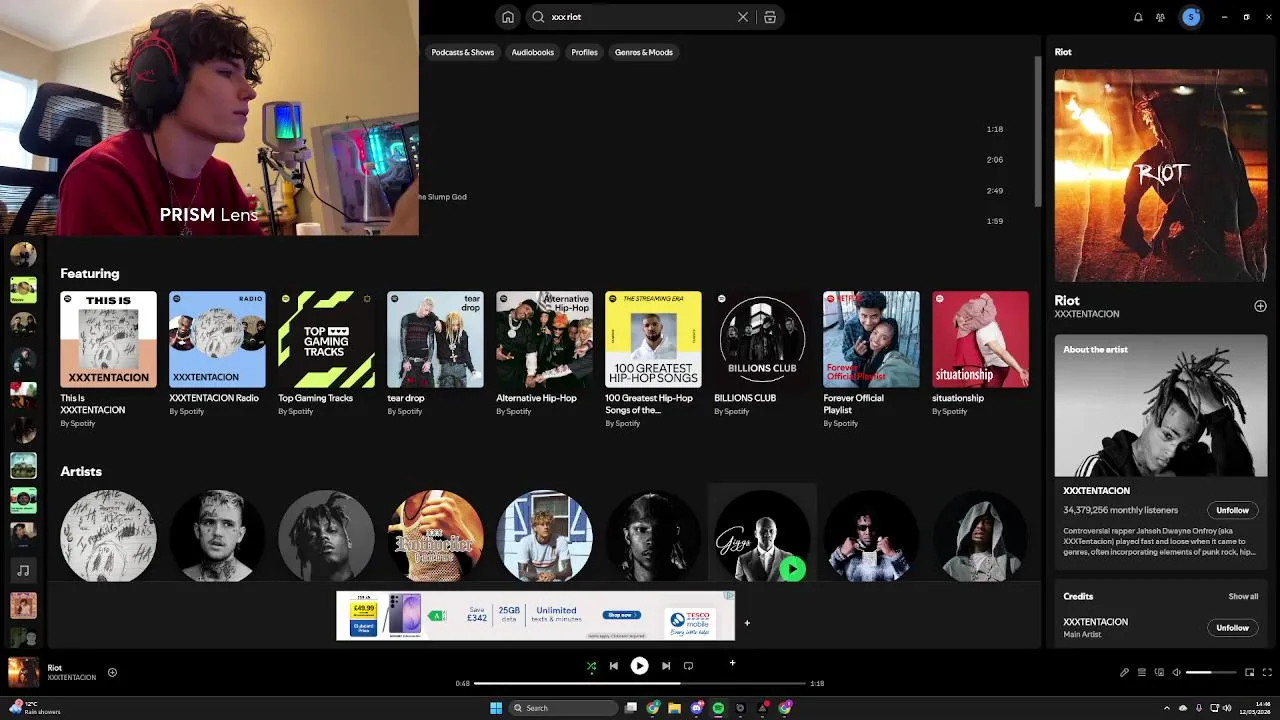Add Riot to Liked Songs in player bar
Viewport: 1280px width, 720px height.
coord(112,673)
